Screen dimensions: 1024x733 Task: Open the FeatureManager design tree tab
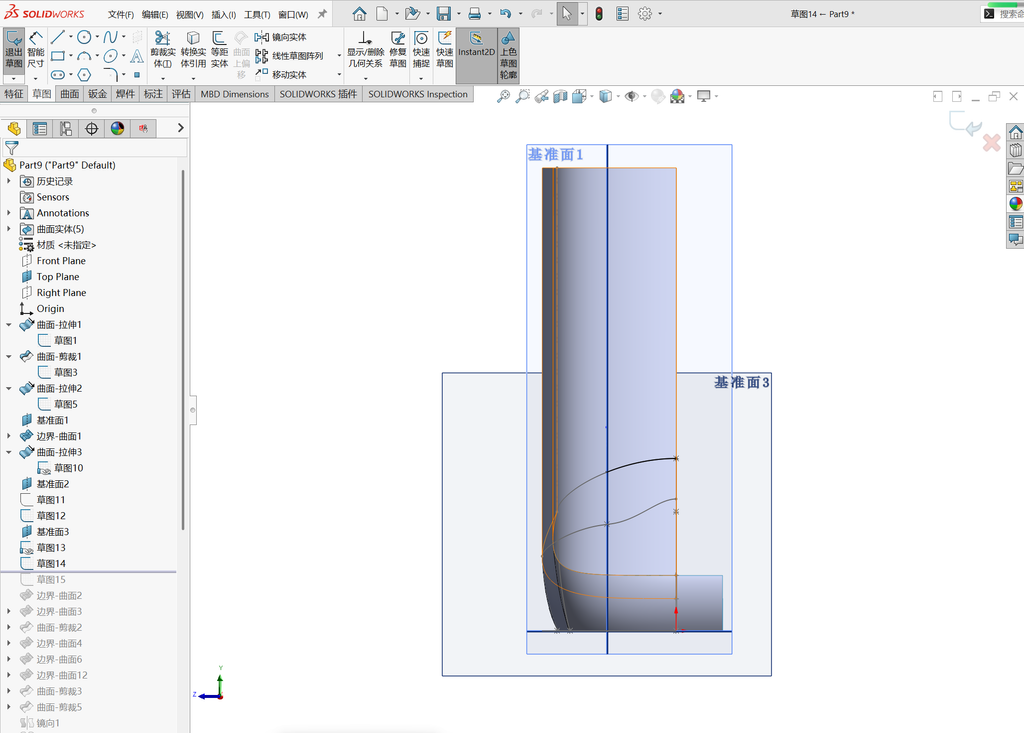[14, 129]
